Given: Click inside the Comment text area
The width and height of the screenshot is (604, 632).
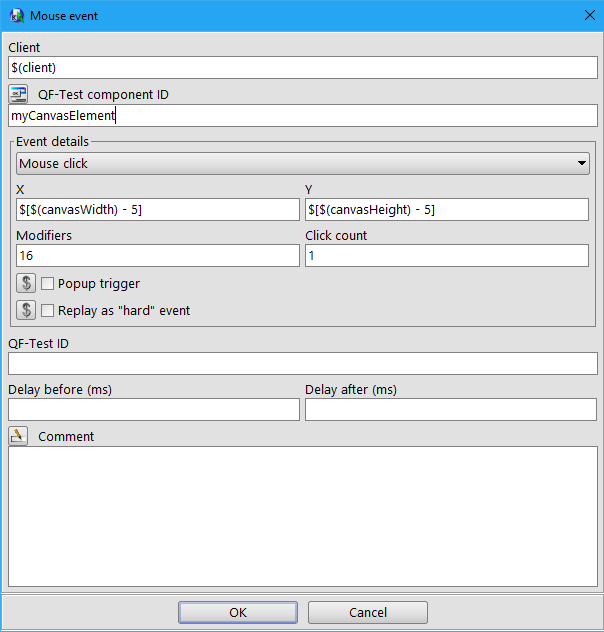Looking at the screenshot, I should (303, 516).
